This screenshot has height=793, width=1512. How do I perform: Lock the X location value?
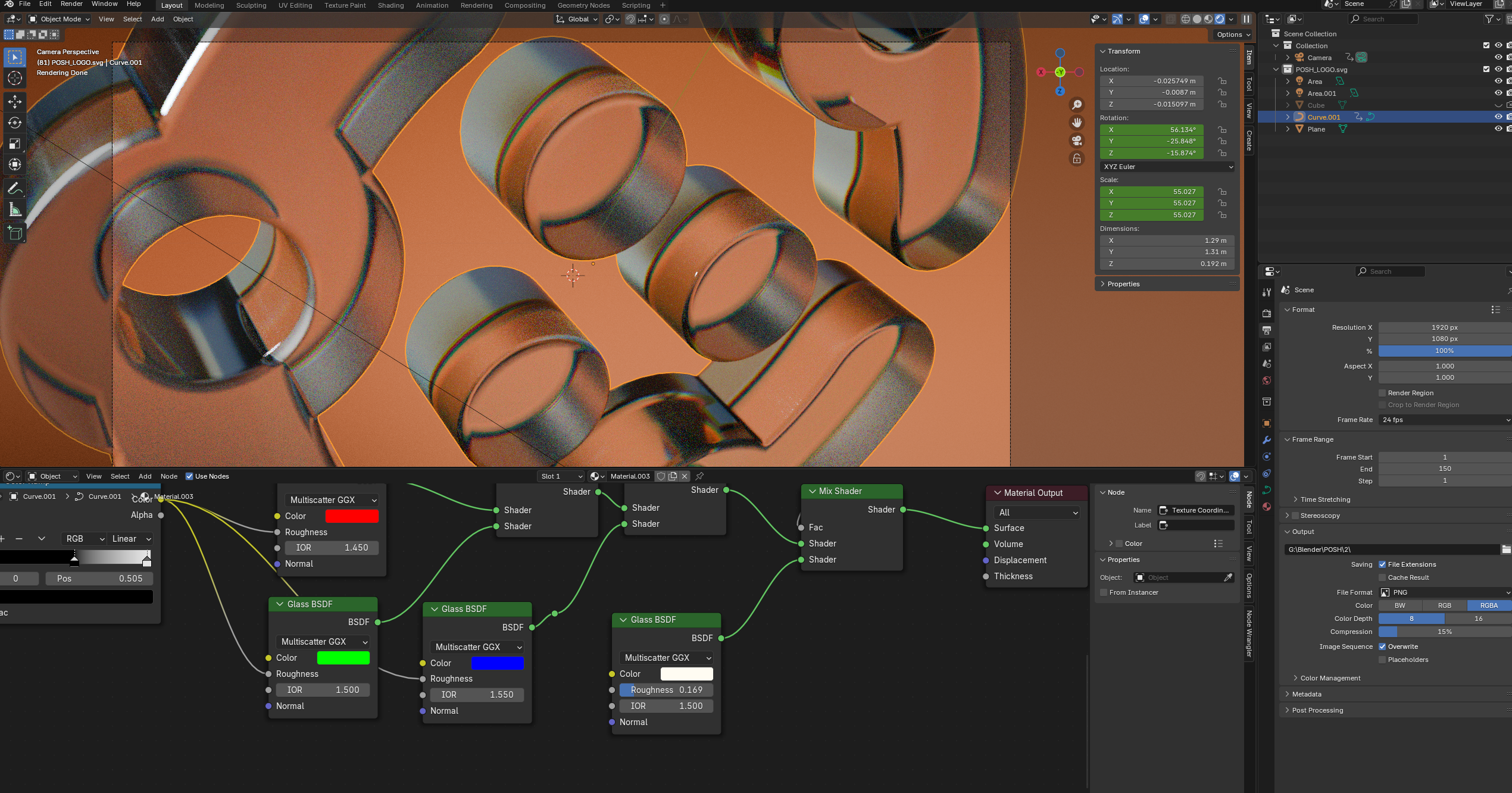(x=1222, y=81)
